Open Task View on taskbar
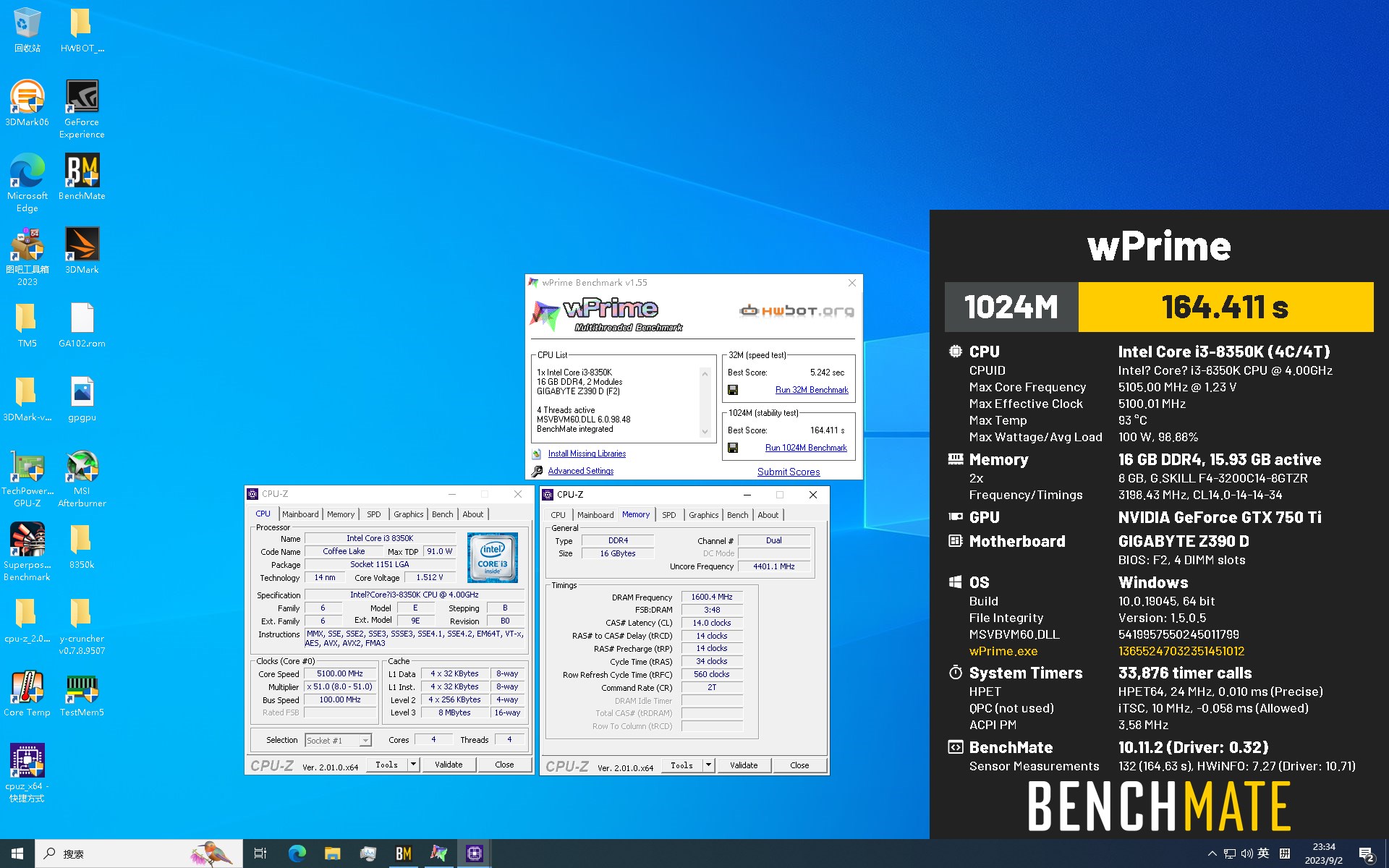This screenshot has width=1389, height=868. (x=260, y=854)
